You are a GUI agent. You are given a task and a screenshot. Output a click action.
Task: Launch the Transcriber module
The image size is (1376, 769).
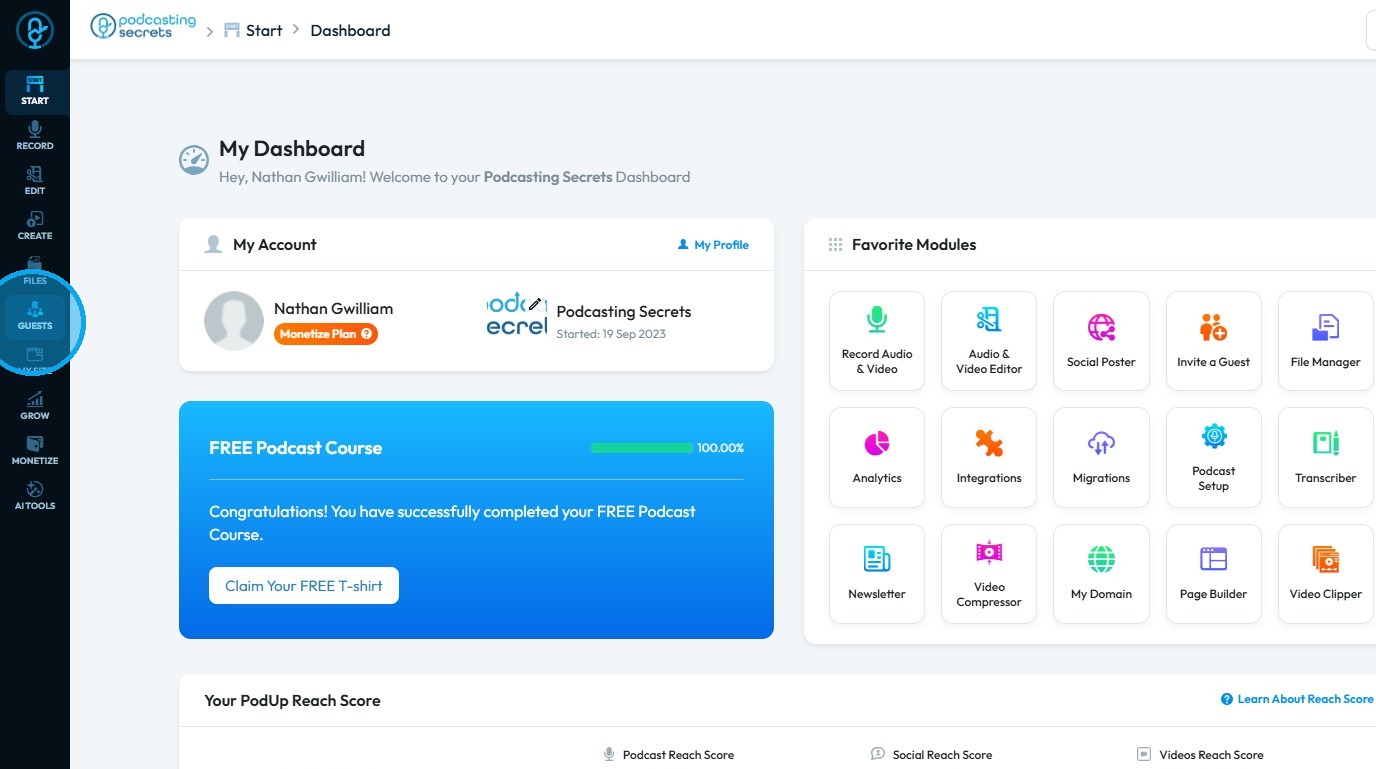(1326, 457)
